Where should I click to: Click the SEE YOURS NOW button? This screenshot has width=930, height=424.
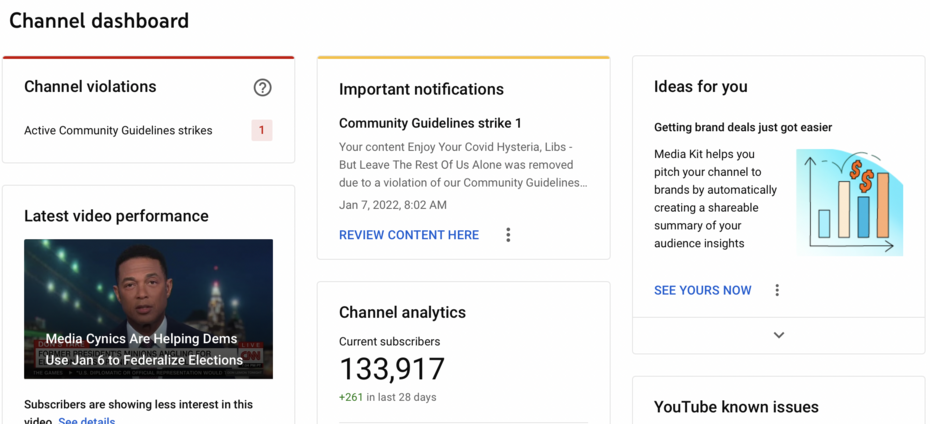[702, 290]
